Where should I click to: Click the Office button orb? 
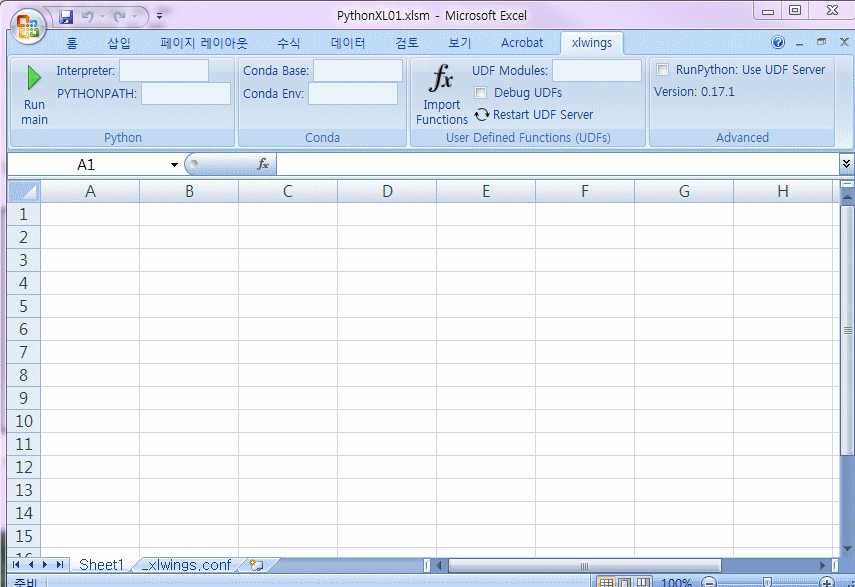(28, 26)
